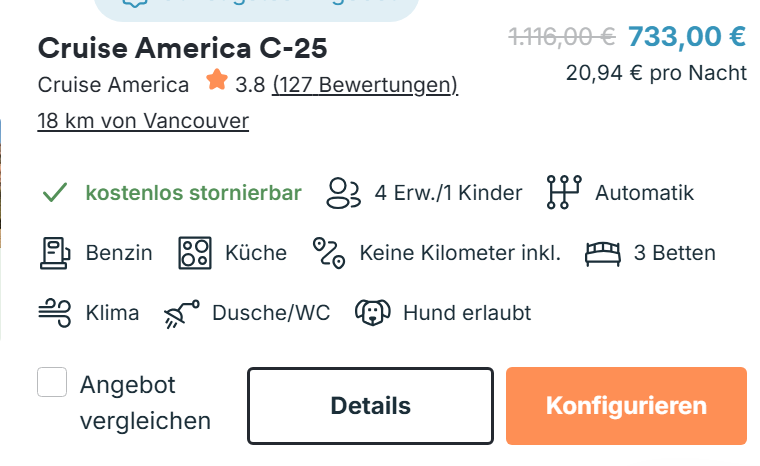
Task: Click the gearshift icon next to Automatik
Action: click(563, 193)
